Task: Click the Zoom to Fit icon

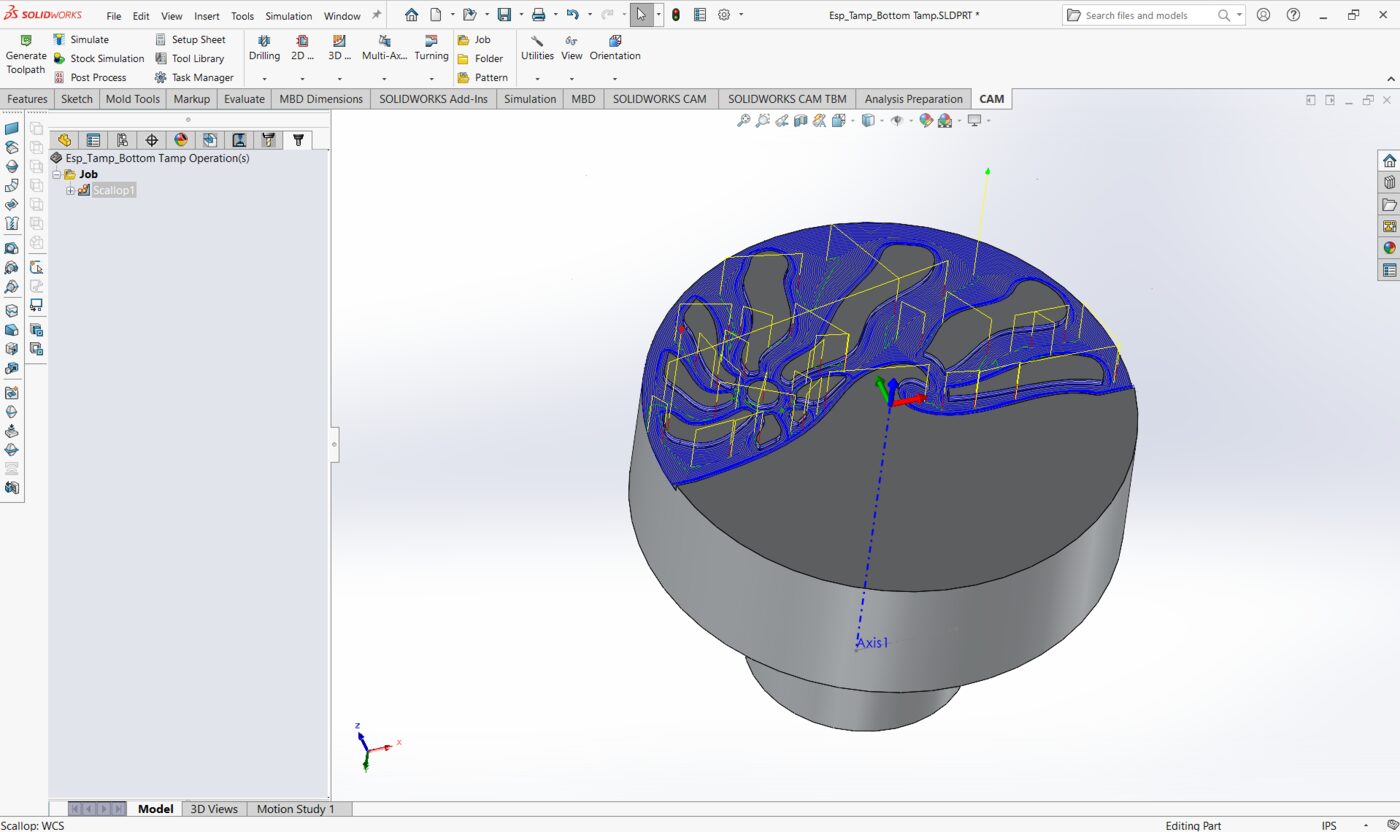Action: (743, 120)
